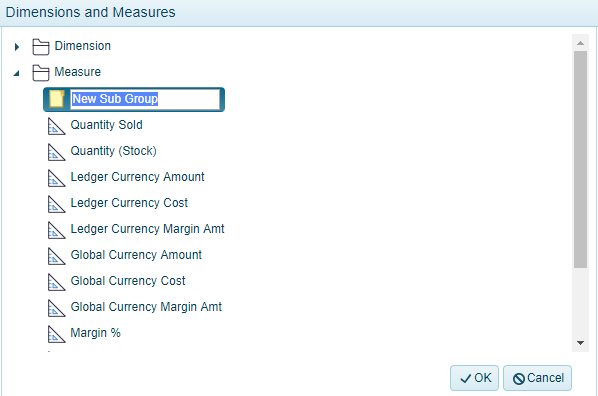Select the Ledger Currency Amount item
This screenshot has height=396, width=598.
(137, 177)
